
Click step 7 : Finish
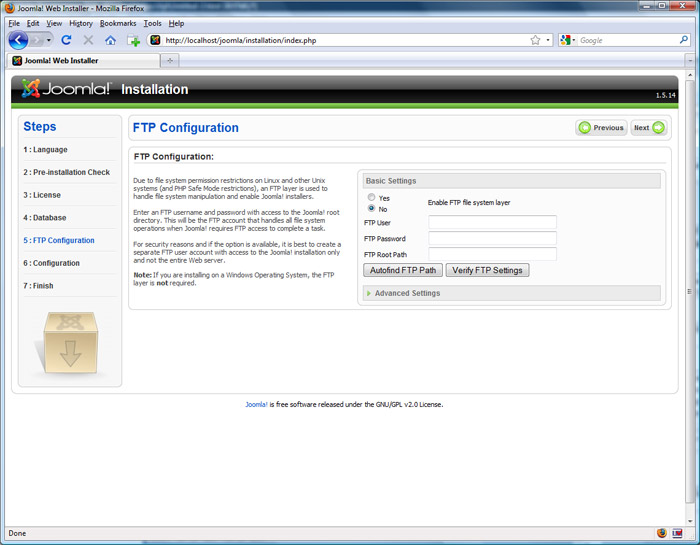point(38,286)
